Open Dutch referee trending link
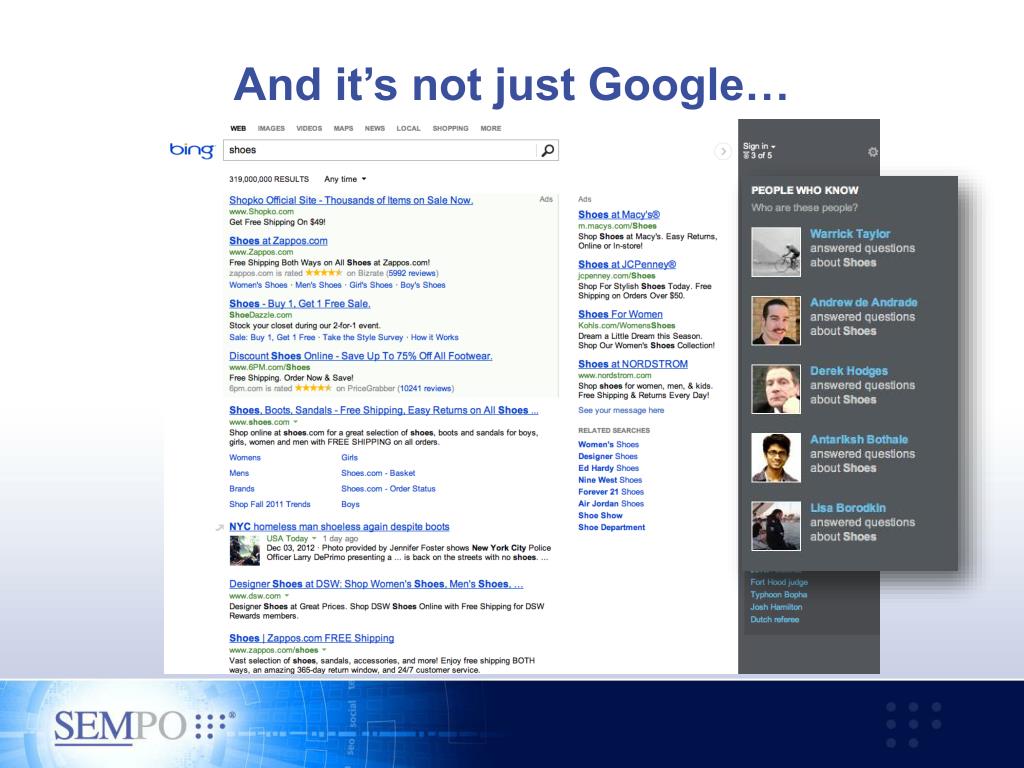Viewport: 1024px width, 768px height. pos(775,620)
